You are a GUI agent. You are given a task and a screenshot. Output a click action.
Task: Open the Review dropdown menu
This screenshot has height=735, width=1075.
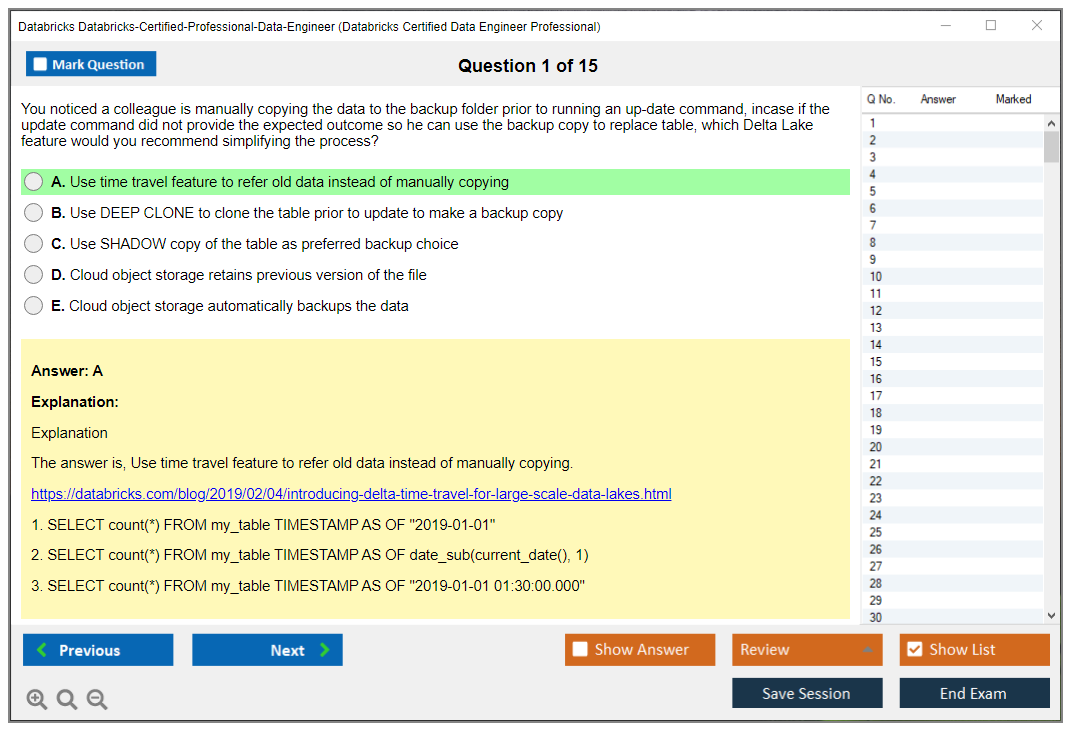click(x=806, y=650)
